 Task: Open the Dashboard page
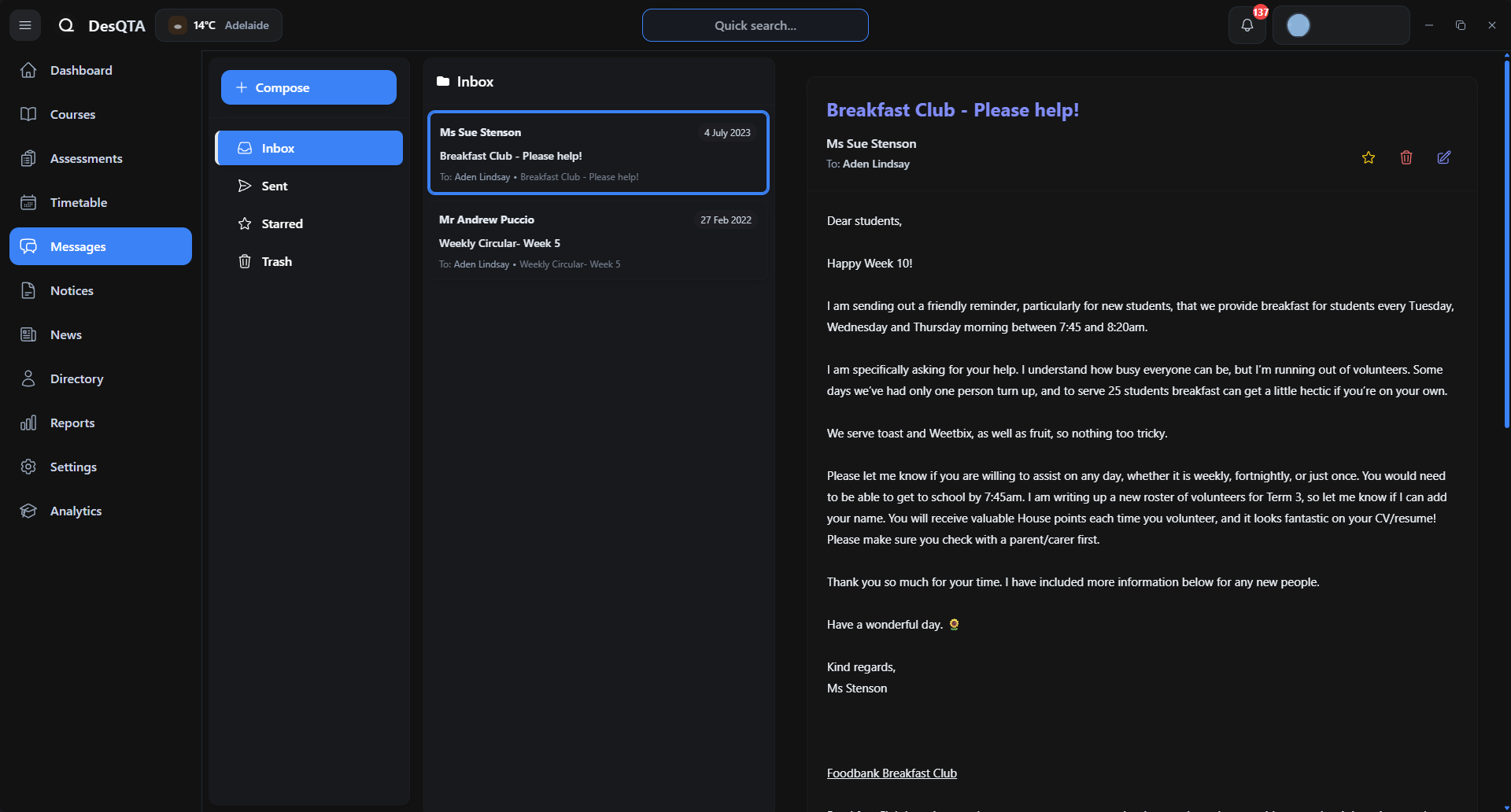(81, 70)
